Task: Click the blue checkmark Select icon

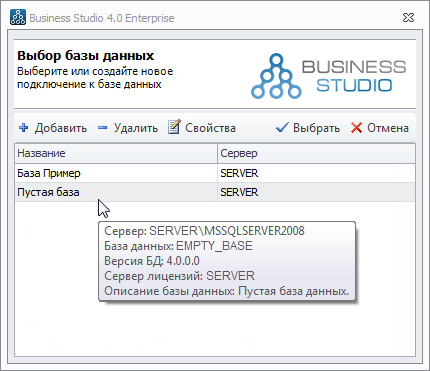Action: [x=282, y=127]
